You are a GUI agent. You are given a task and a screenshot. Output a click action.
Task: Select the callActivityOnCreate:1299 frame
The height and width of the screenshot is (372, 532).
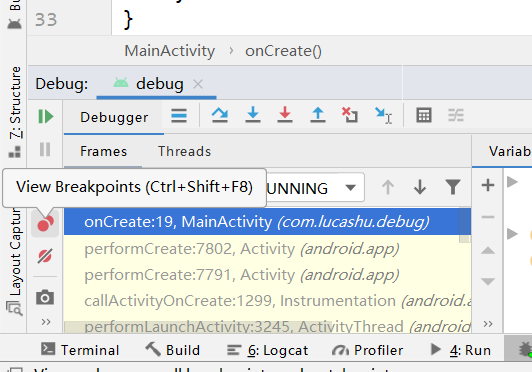tap(267, 301)
